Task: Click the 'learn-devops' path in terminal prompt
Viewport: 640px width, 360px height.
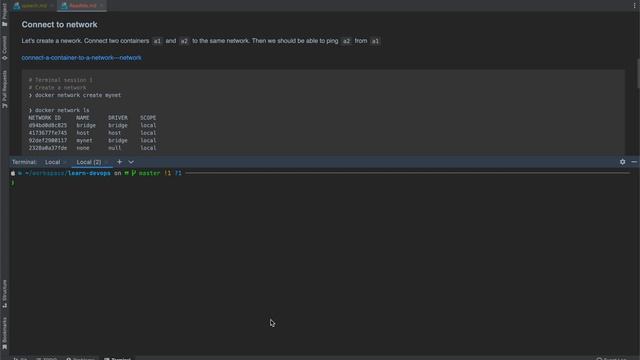Action: click(x=89, y=173)
